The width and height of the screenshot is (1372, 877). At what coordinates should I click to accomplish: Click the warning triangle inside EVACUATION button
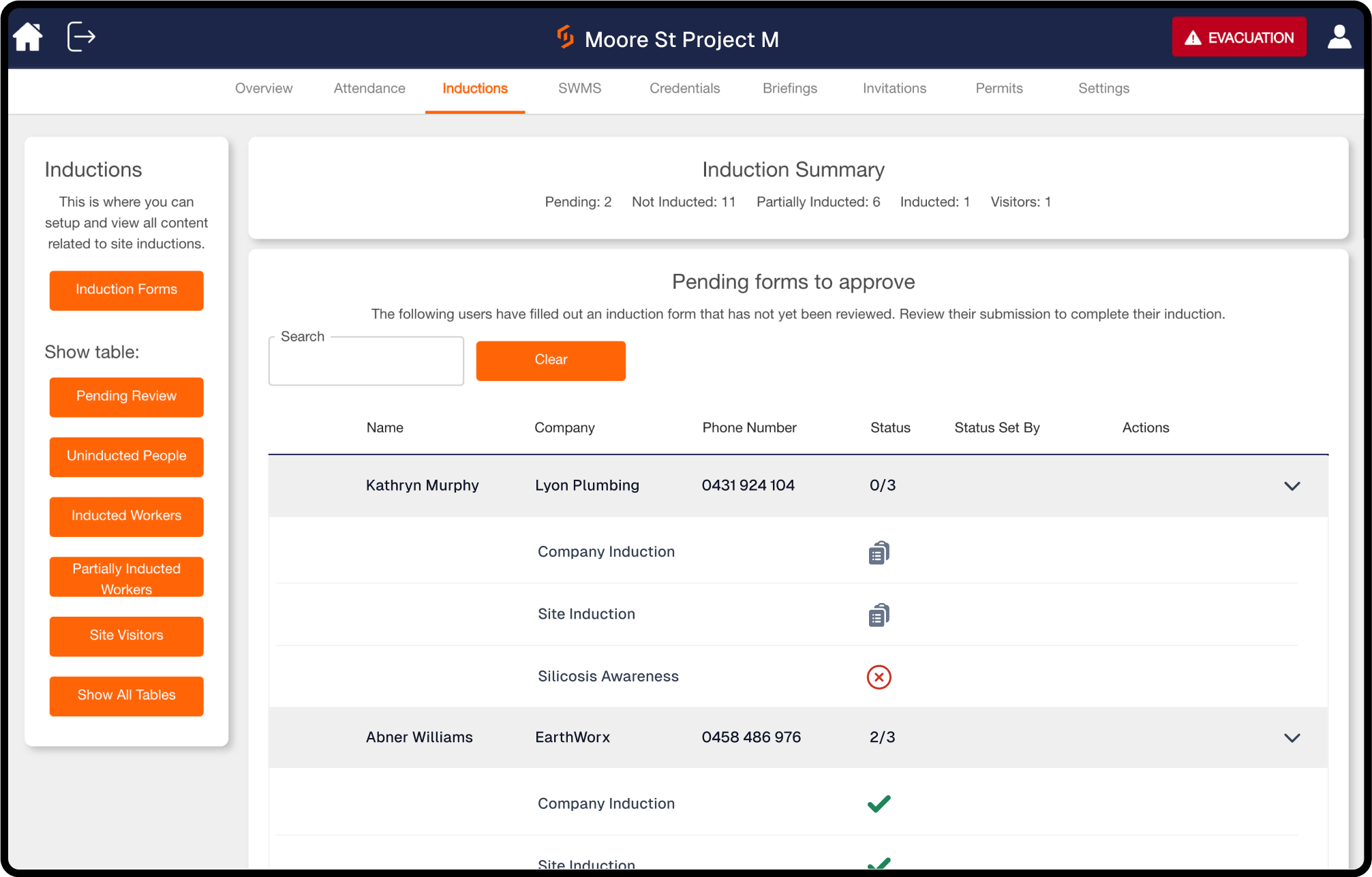click(x=1194, y=39)
